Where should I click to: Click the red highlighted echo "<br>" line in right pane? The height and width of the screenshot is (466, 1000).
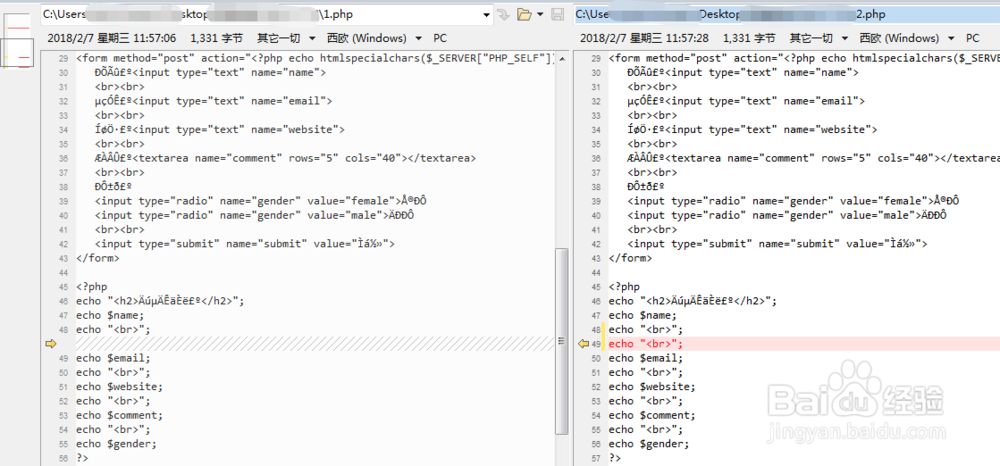pyautogui.click(x=804, y=344)
